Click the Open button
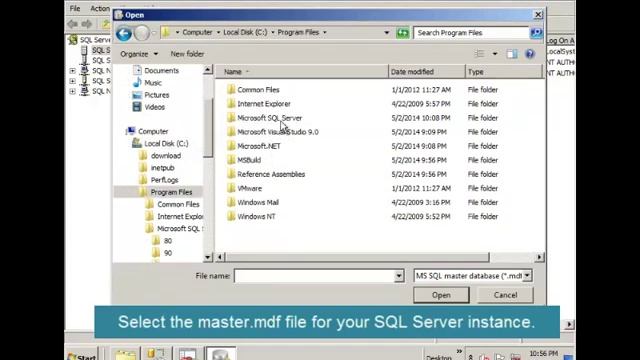Screen dimensions: 640x360 tap(441, 295)
